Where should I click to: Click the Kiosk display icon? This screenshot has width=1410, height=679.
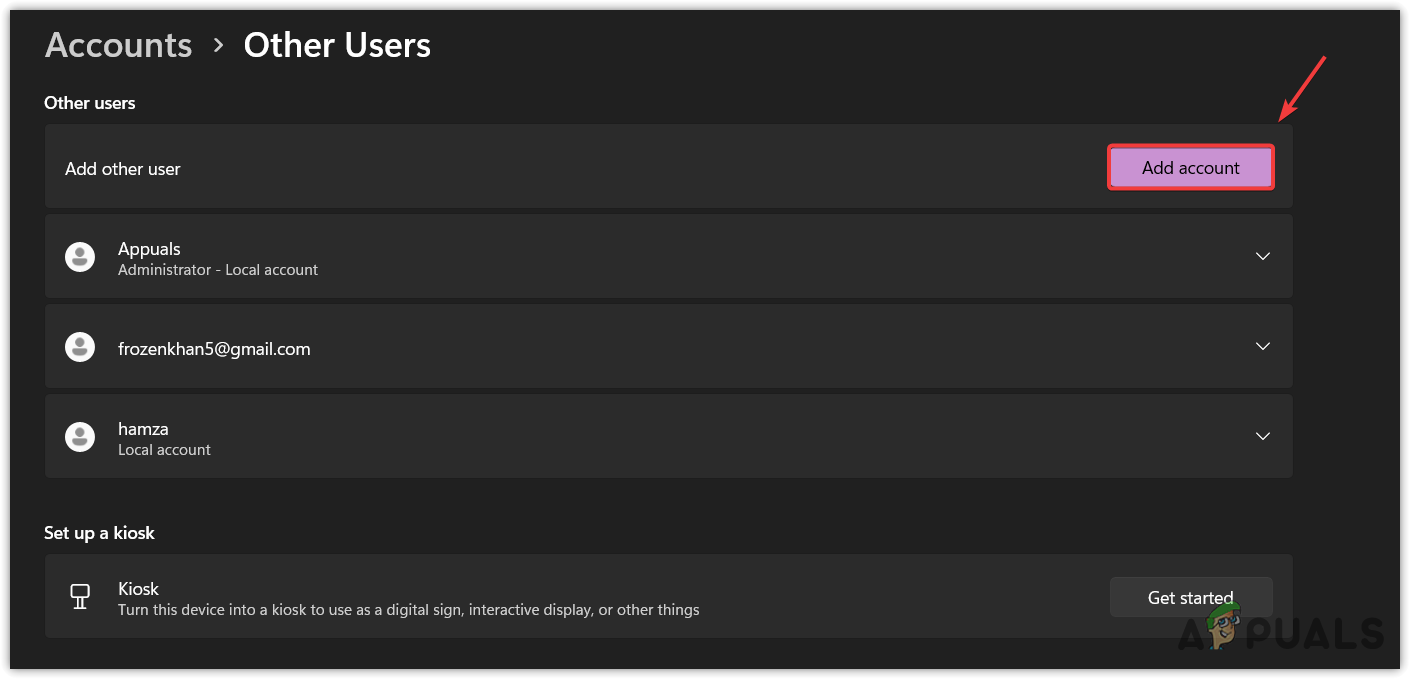pos(80,597)
